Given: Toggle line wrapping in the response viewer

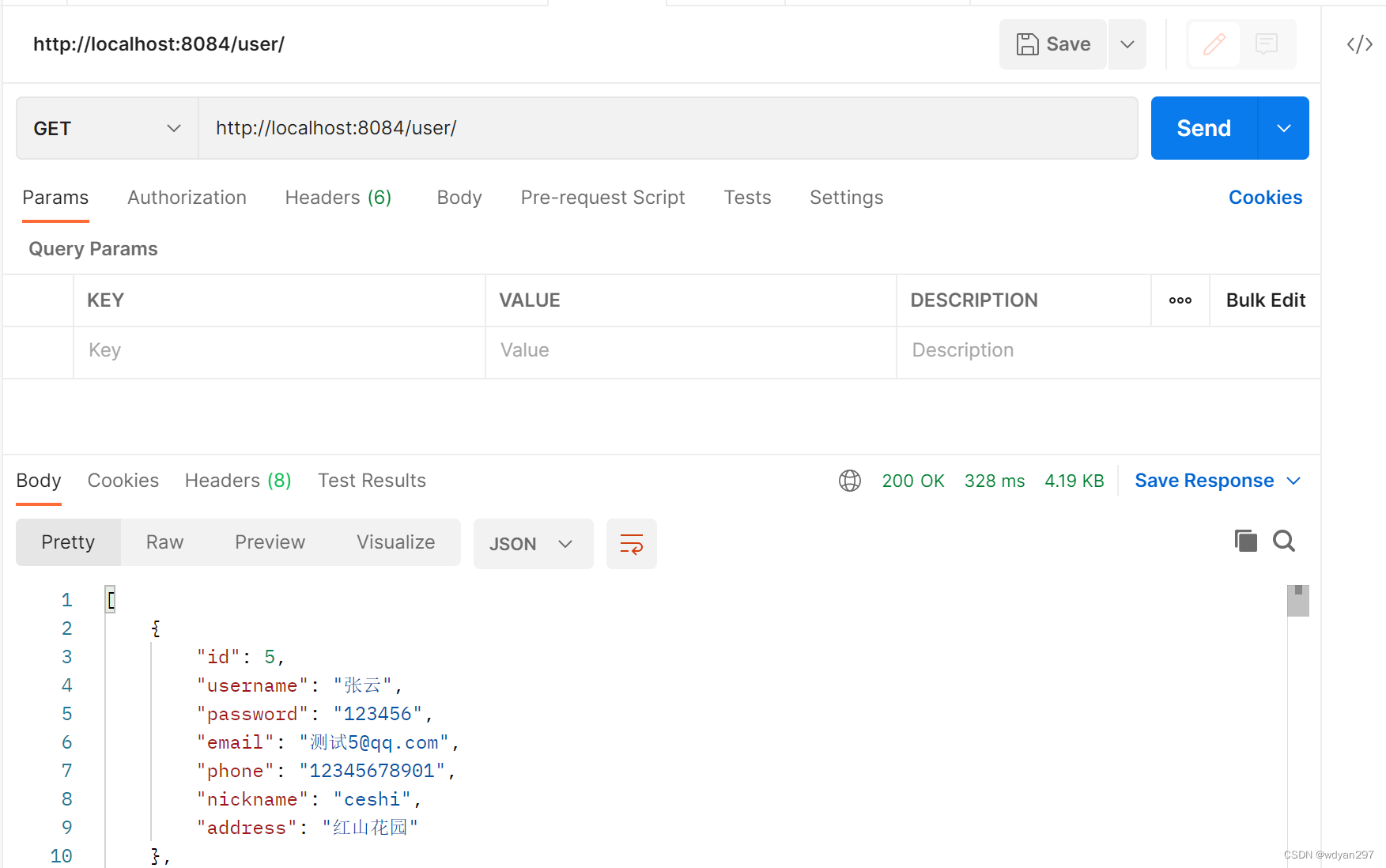Looking at the screenshot, I should 631,544.
